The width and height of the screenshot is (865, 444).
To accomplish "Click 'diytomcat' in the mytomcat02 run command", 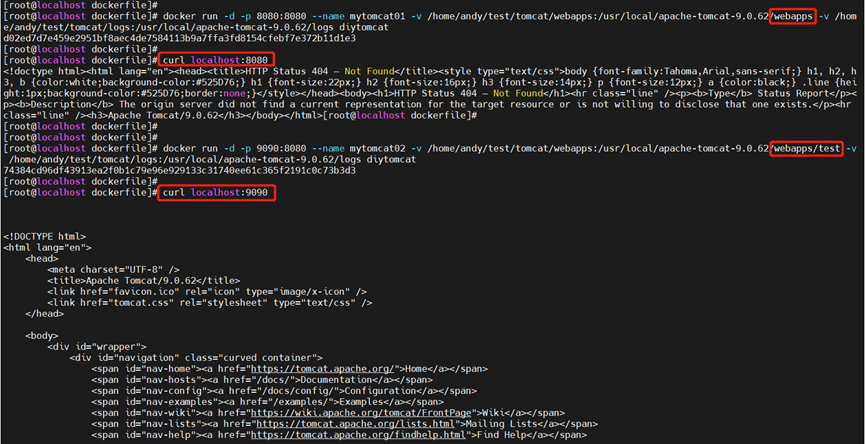I will coord(391,159).
